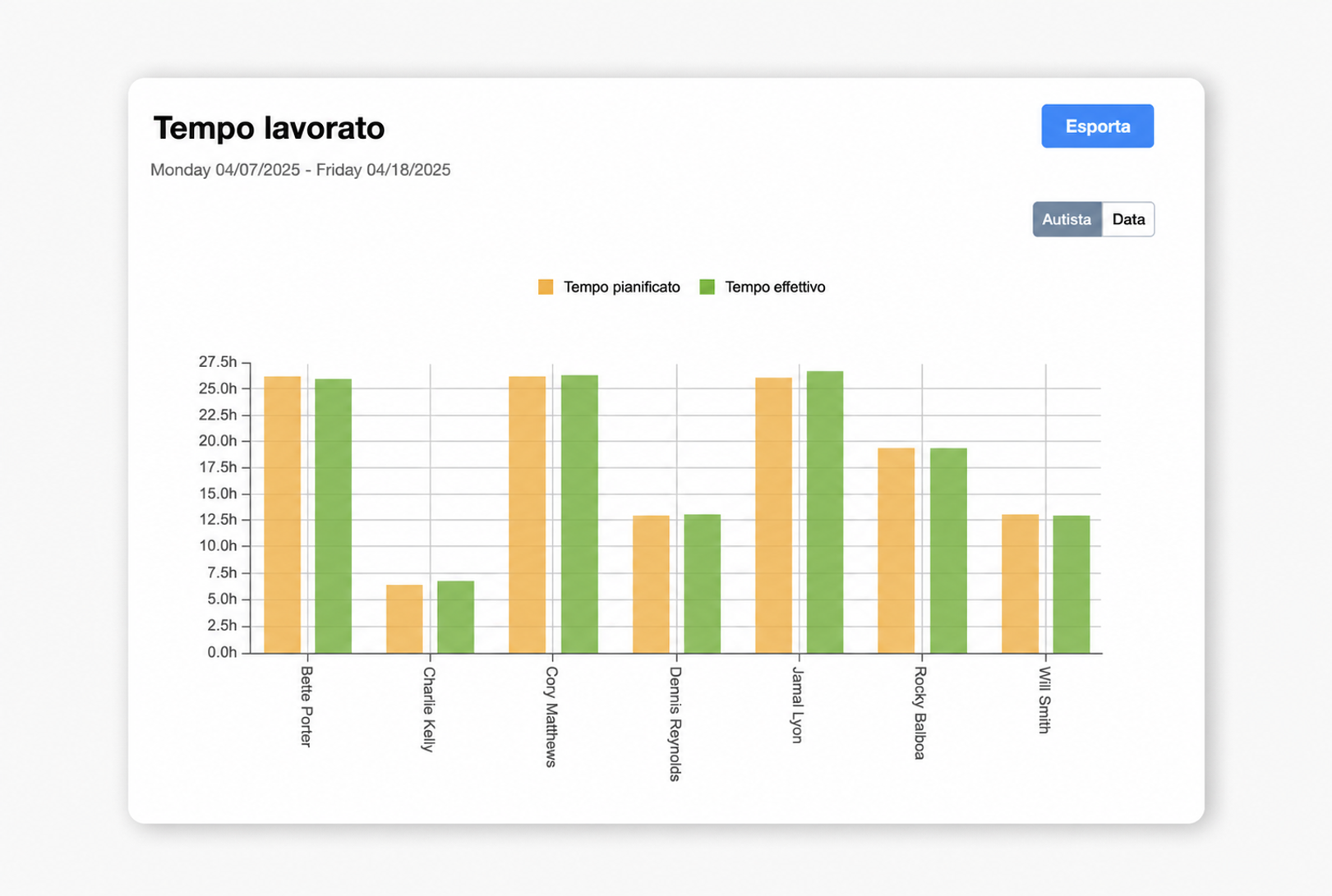
Task: Click the Charlie Kelly axis label
Action: click(x=429, y=709)
